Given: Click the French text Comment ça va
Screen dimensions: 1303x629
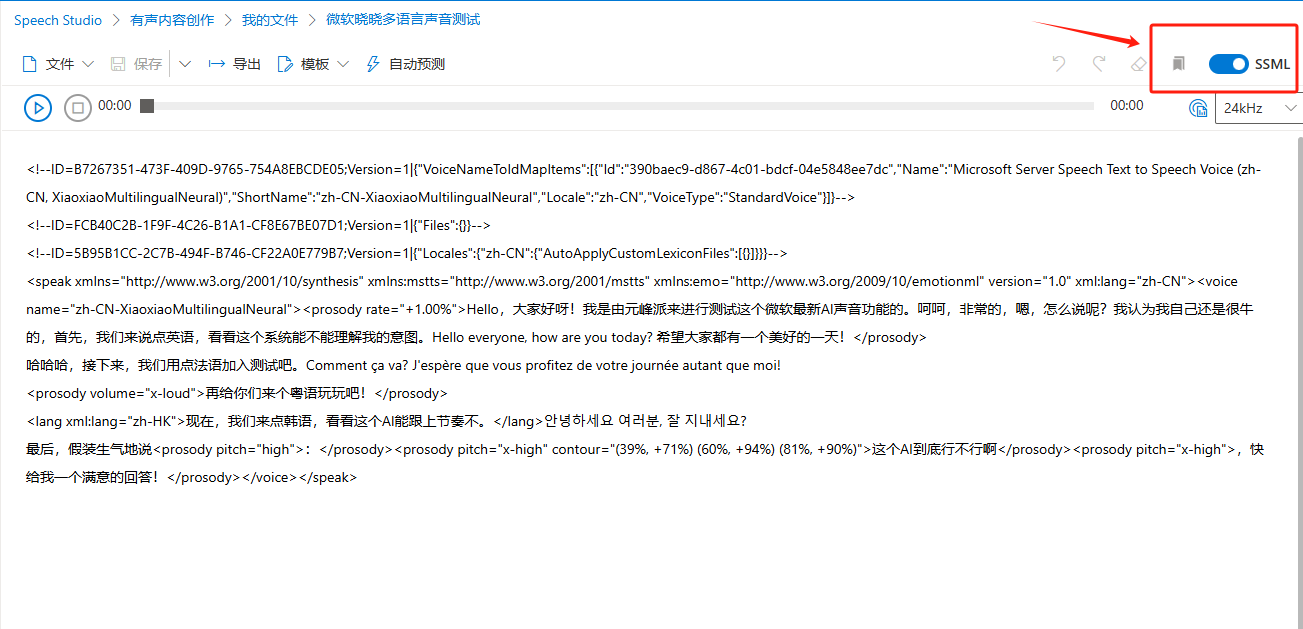Looking at the screenshot, I should click(x=357, y=365).
